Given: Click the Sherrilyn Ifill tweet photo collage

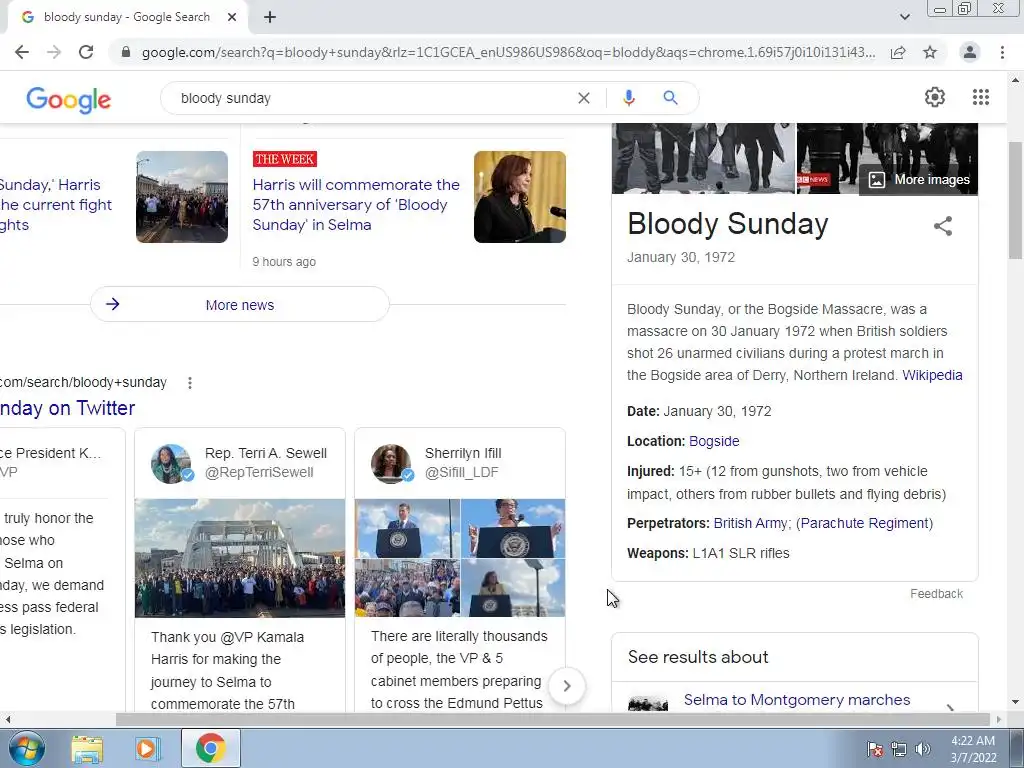Looking at the screenshot, I should 460,558.
